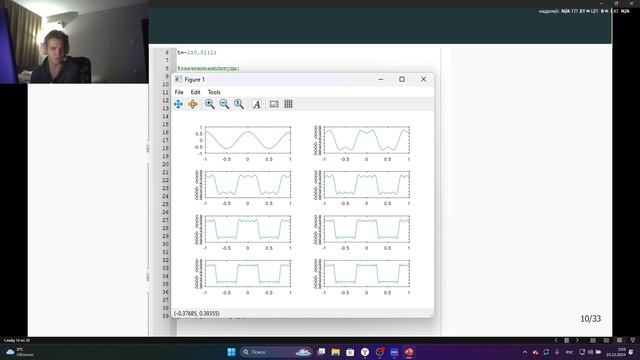Switch to Slide Sorter view icon
Screen dimensions: 640x360
[606, 340]
